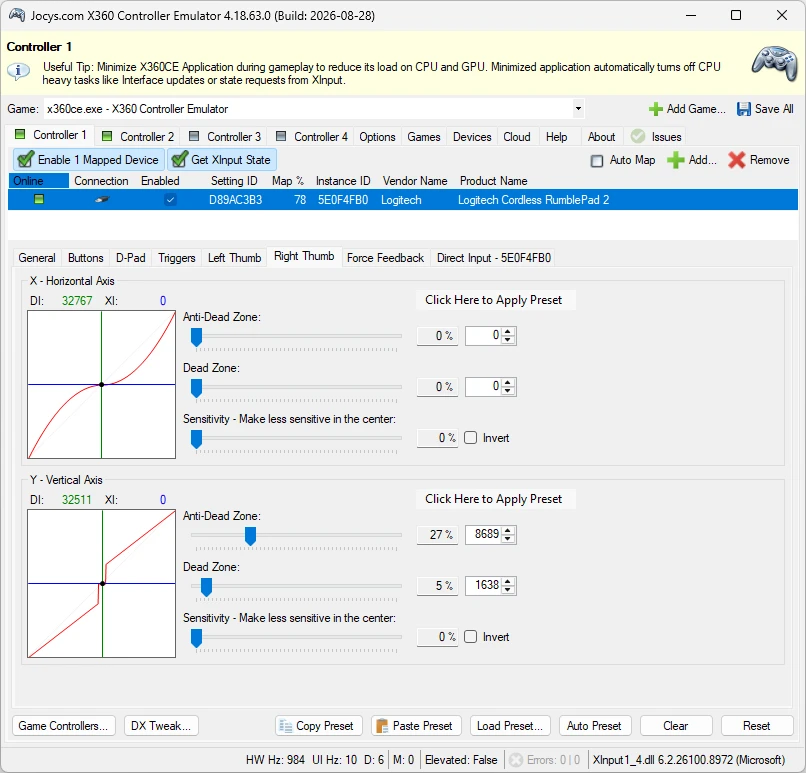Open the Game selection dropdown

tap(578, 108)
